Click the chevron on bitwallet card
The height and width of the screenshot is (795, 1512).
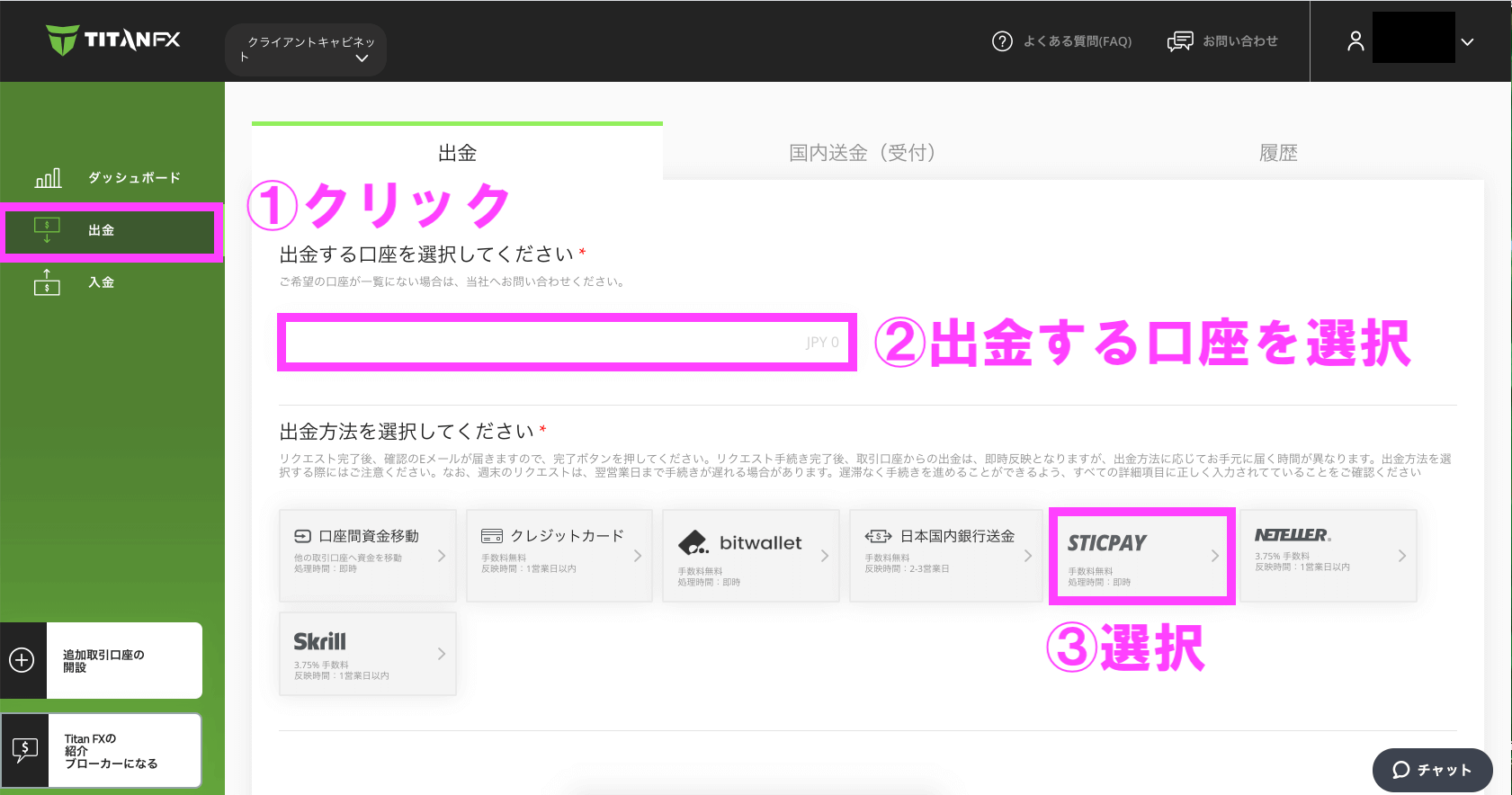click(x=825, y=556)
